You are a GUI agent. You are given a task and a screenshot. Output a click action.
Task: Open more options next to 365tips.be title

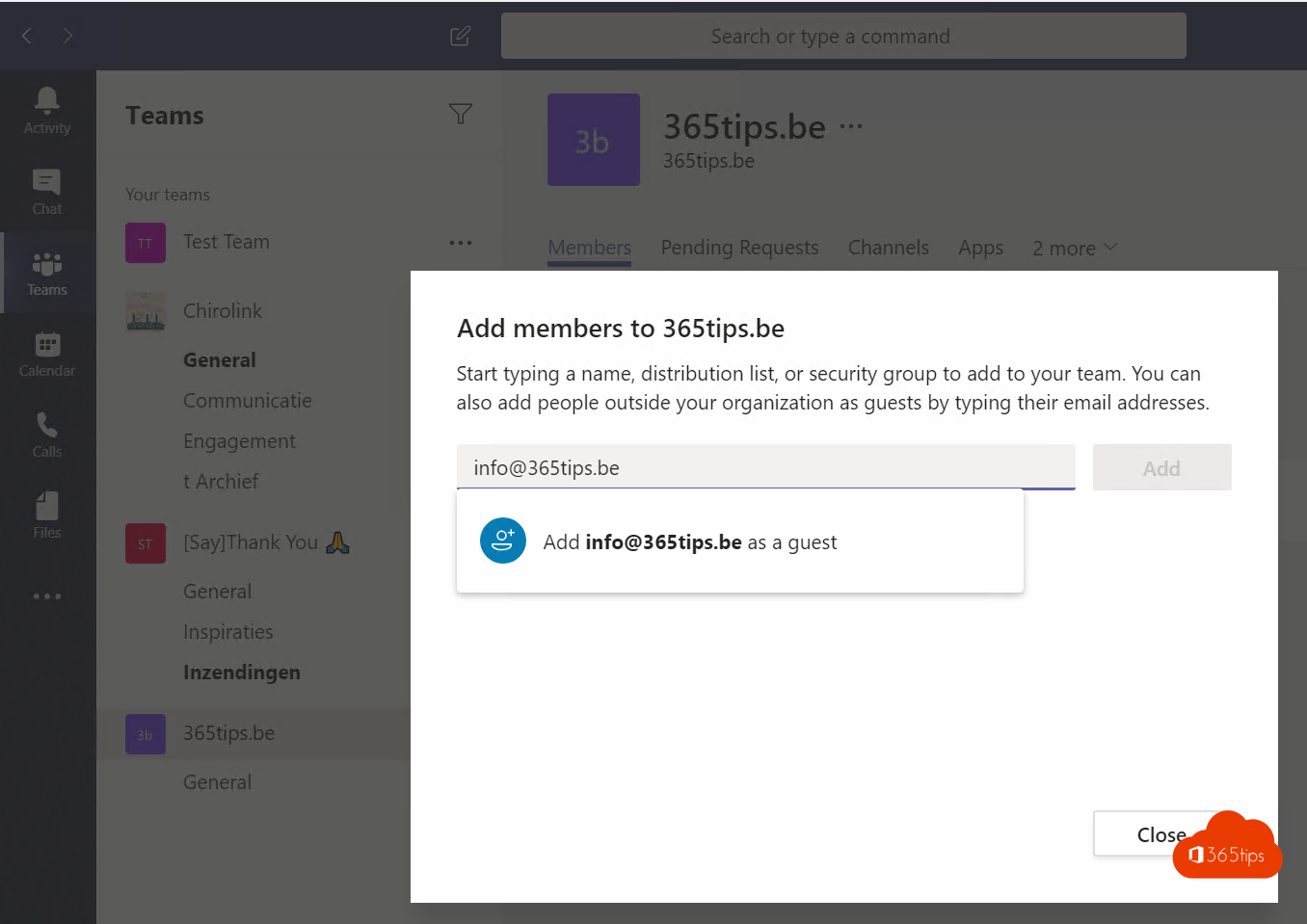[851, 126]
